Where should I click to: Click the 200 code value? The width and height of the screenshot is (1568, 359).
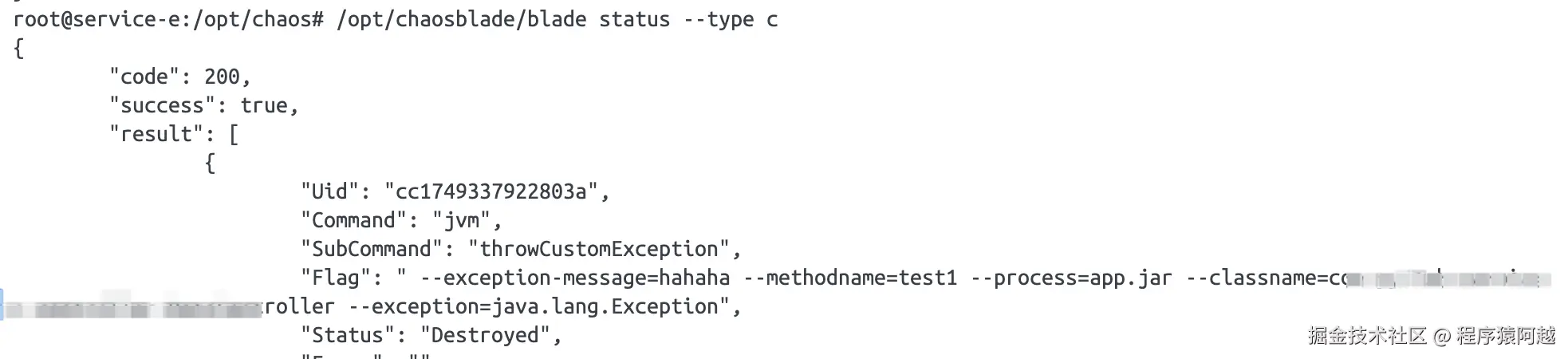pyautogui.click(x=222, y=77)
